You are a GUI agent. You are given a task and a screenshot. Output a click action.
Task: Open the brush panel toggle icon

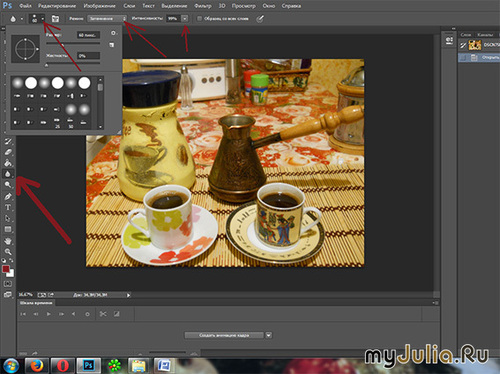[x=55, y=19]
